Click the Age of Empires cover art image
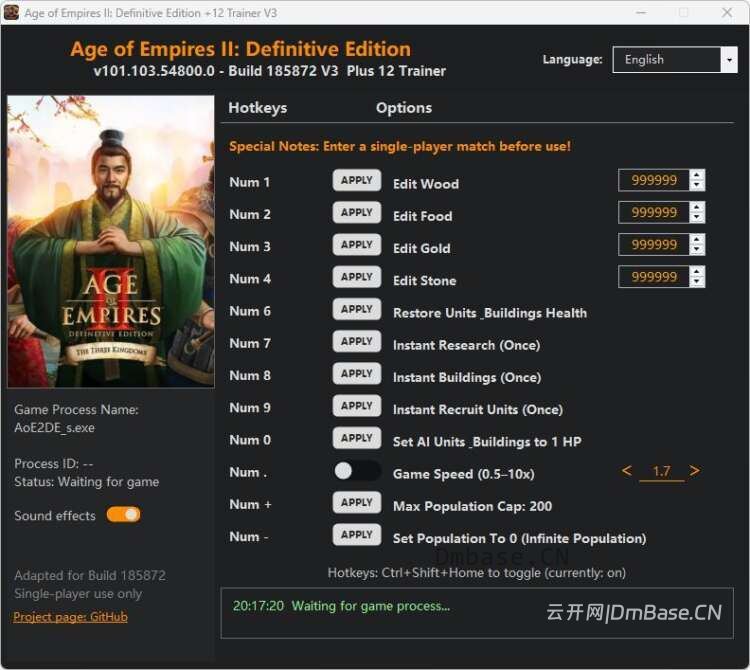 111,242
